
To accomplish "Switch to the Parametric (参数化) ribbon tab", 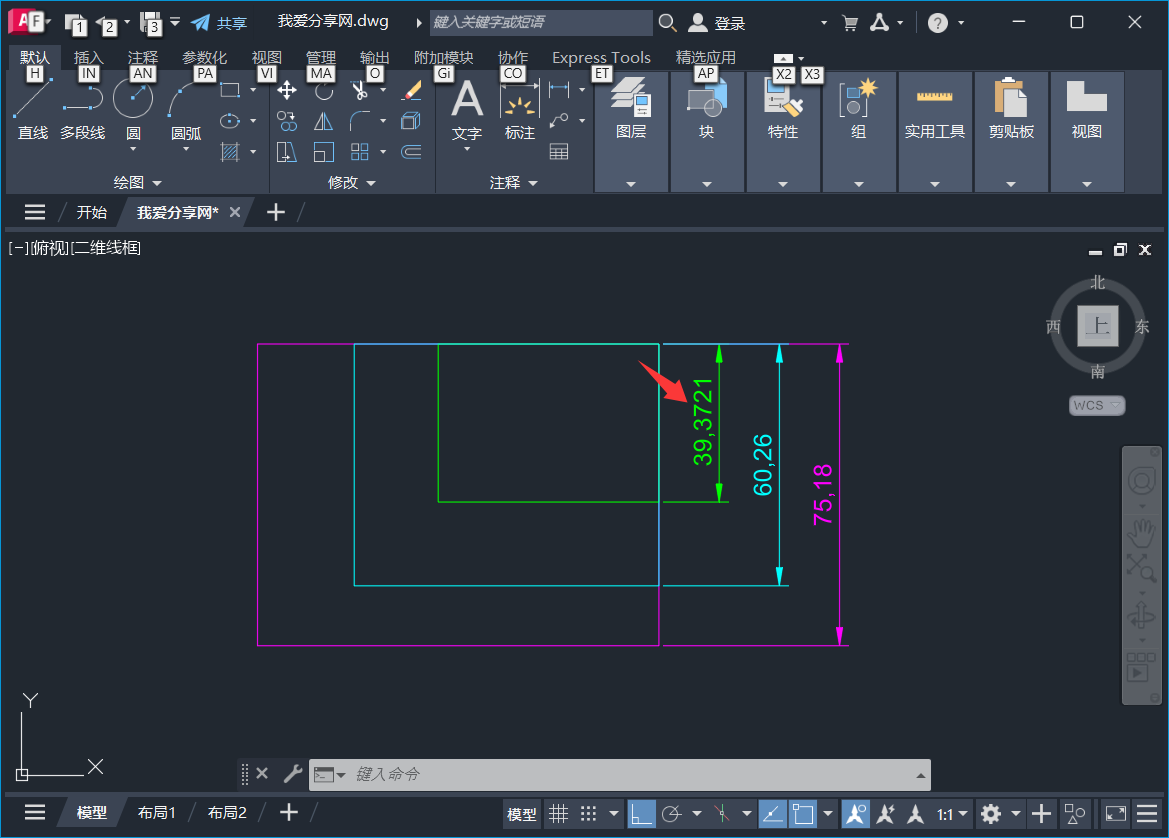I will tap(204, 57).
